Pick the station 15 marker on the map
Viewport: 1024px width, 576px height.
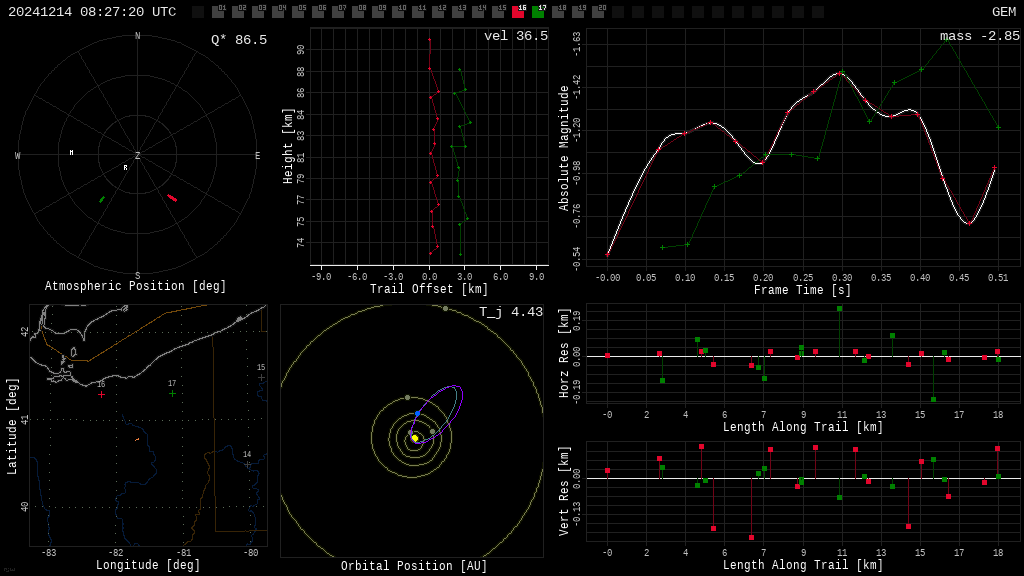(261, 378)
